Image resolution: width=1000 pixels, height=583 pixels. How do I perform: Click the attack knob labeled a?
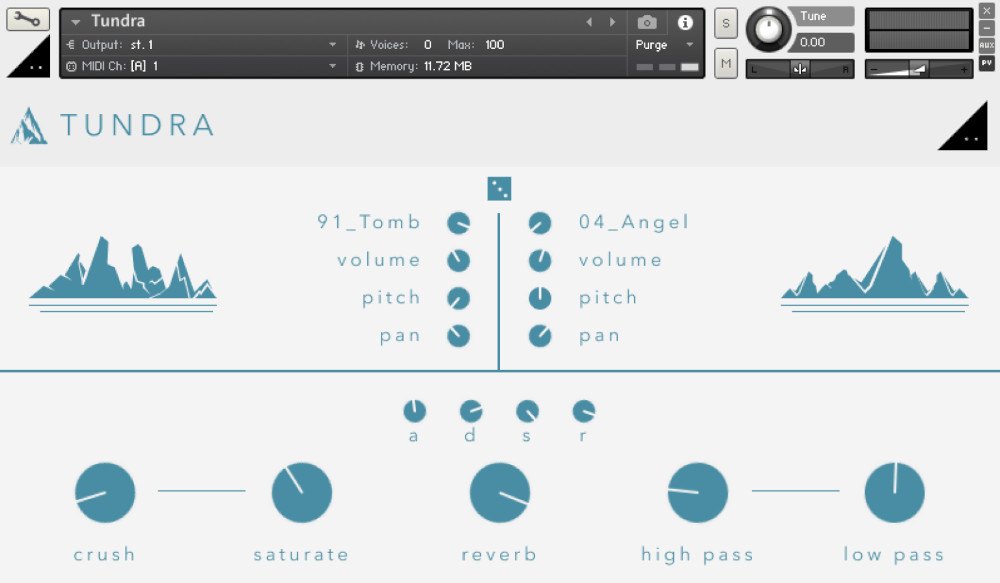[415, 411]
